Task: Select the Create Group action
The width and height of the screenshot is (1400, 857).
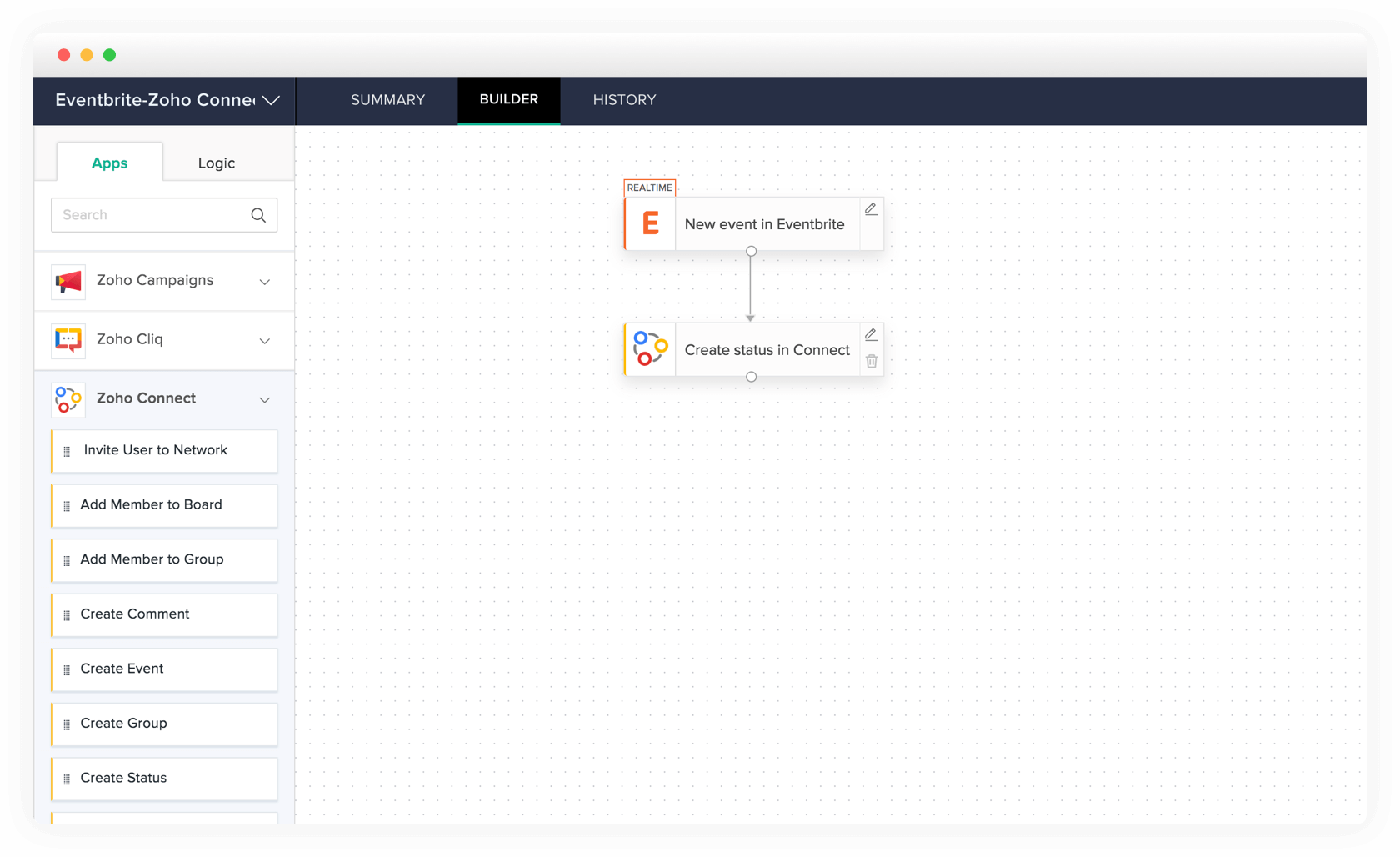Action: coord(164,724)
